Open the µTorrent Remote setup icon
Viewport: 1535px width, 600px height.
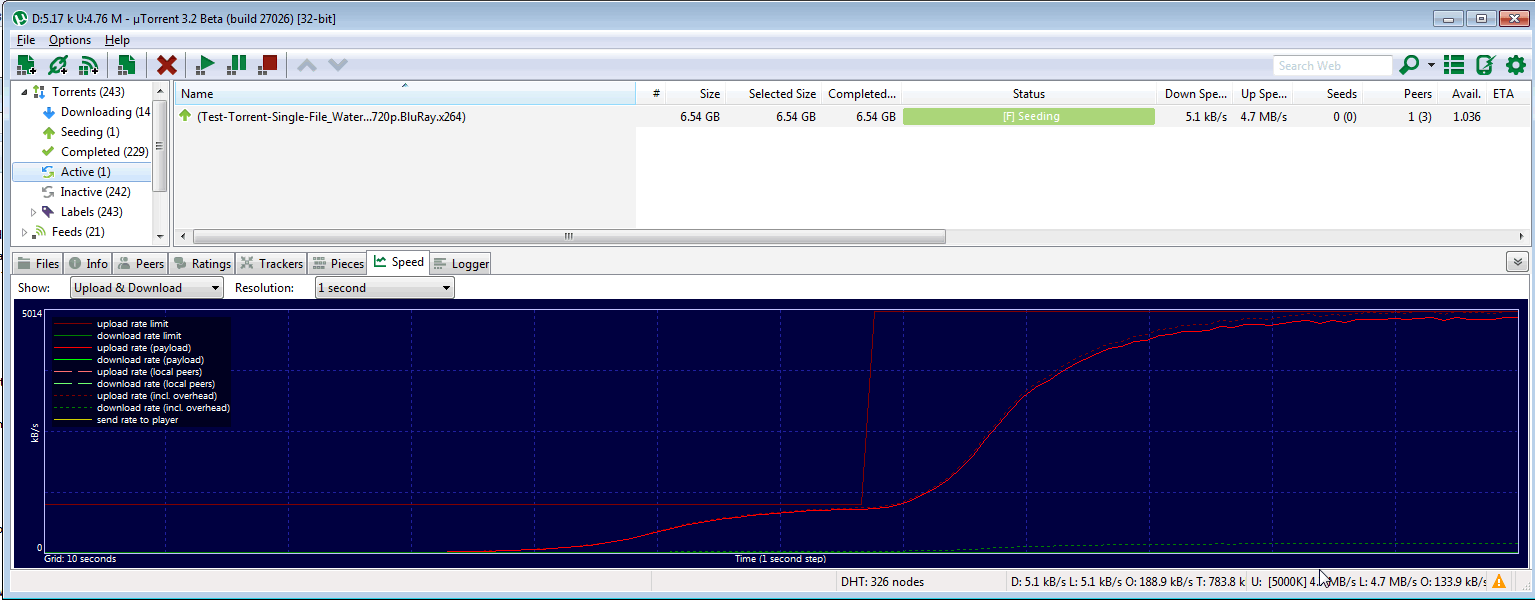(x=1485, y=65)
